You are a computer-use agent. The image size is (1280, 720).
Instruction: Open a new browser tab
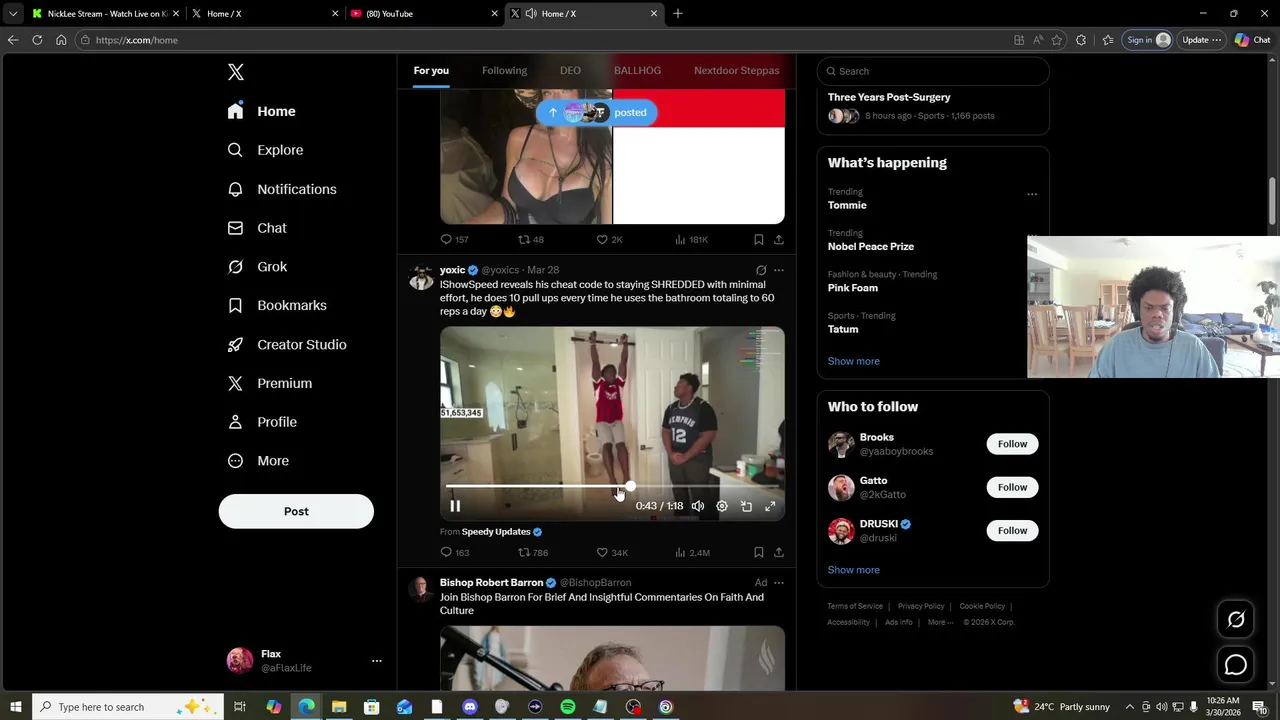(x=678, y=13)
